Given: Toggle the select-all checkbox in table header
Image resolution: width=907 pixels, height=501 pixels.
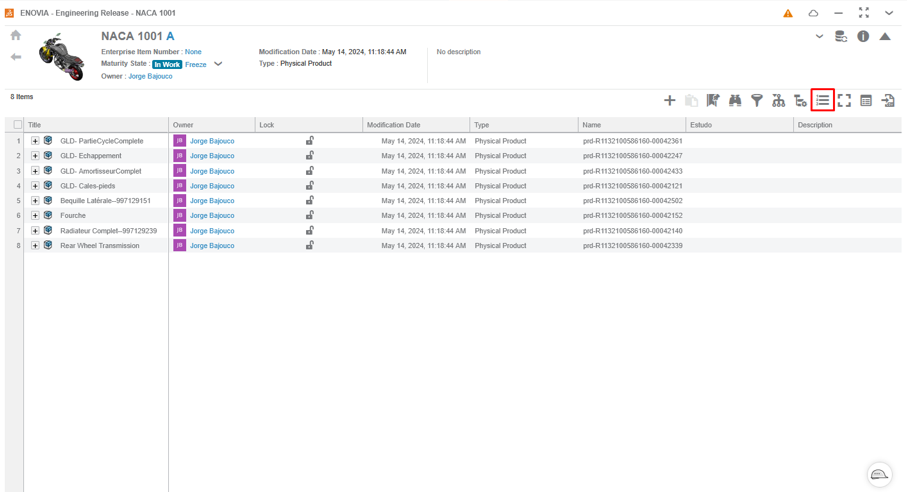Looking at the screenshot, I should (18, 125).
